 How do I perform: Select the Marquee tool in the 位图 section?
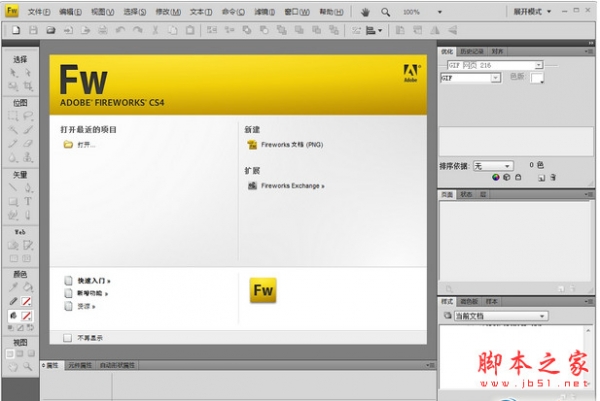click(x=13, y=116)
